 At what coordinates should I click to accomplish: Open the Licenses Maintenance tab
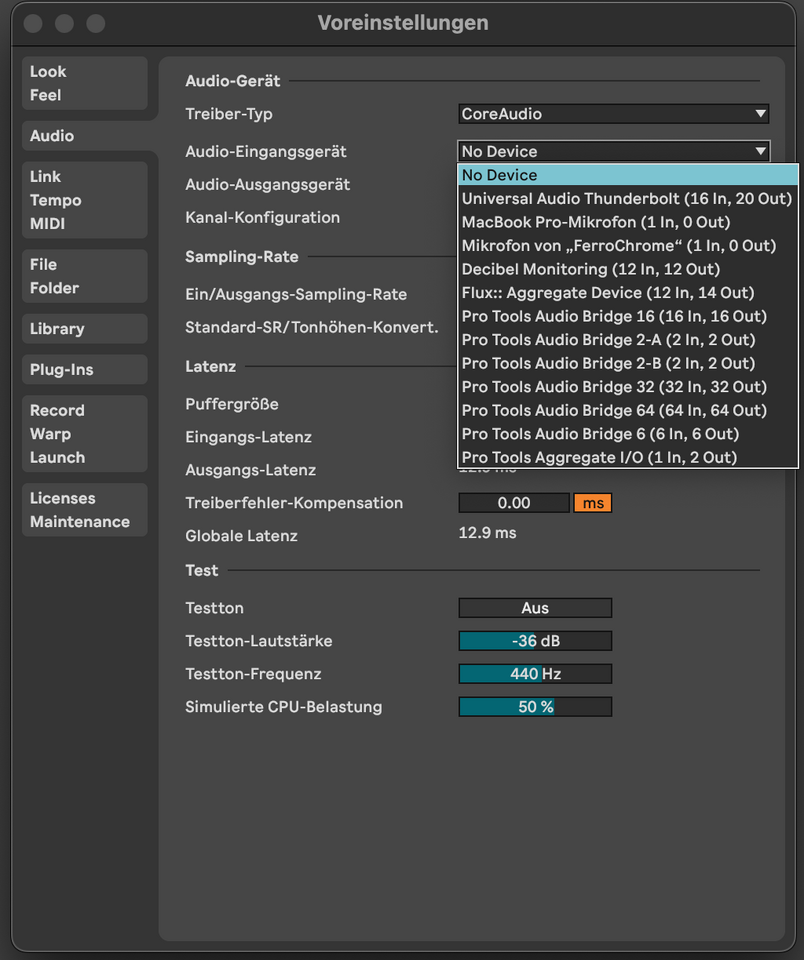[x=85, y=510]
